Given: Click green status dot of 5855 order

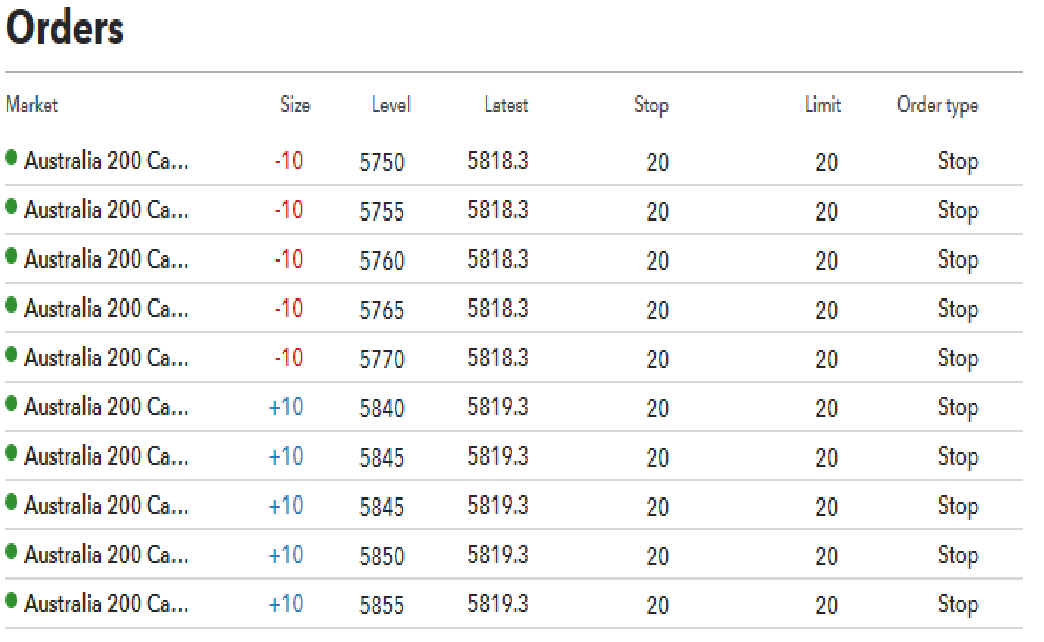Looking at the screenshot, I should pyautogui.click(x=11, y=601).
